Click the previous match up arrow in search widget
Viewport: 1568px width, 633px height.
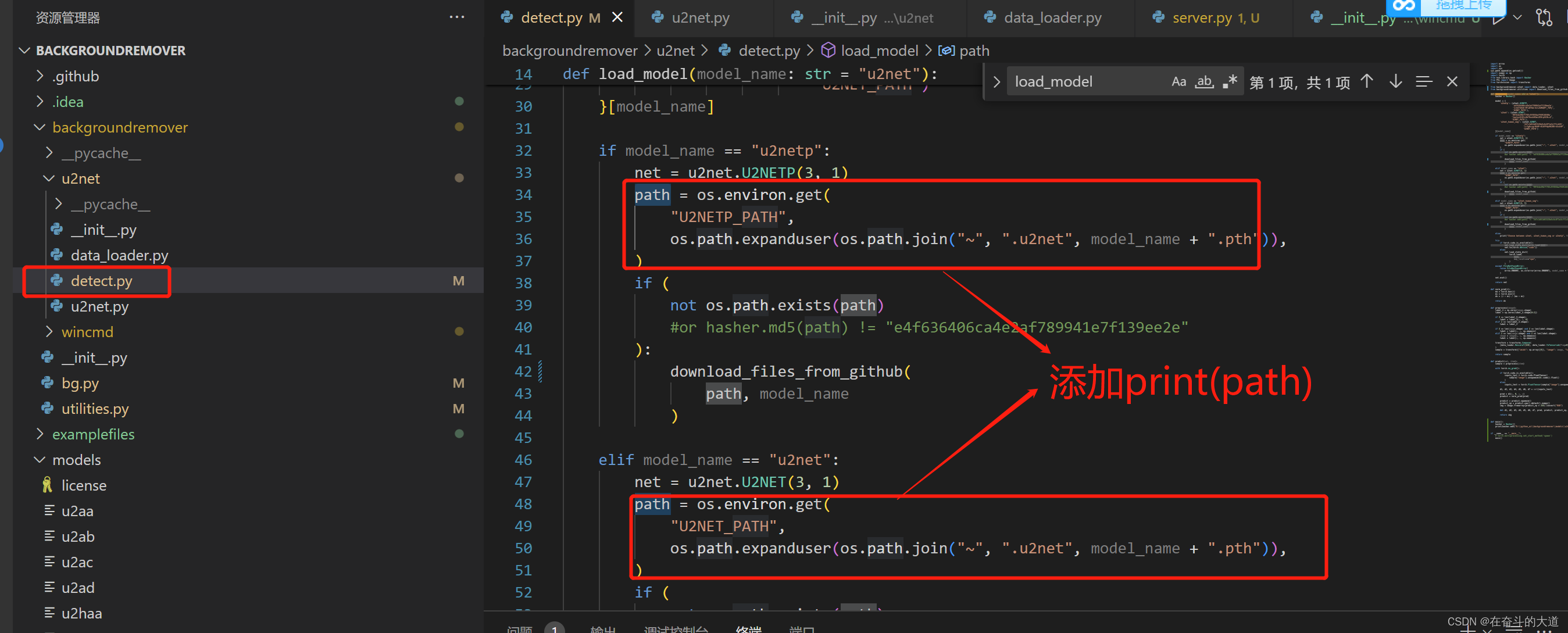(x=1366, y=81)
